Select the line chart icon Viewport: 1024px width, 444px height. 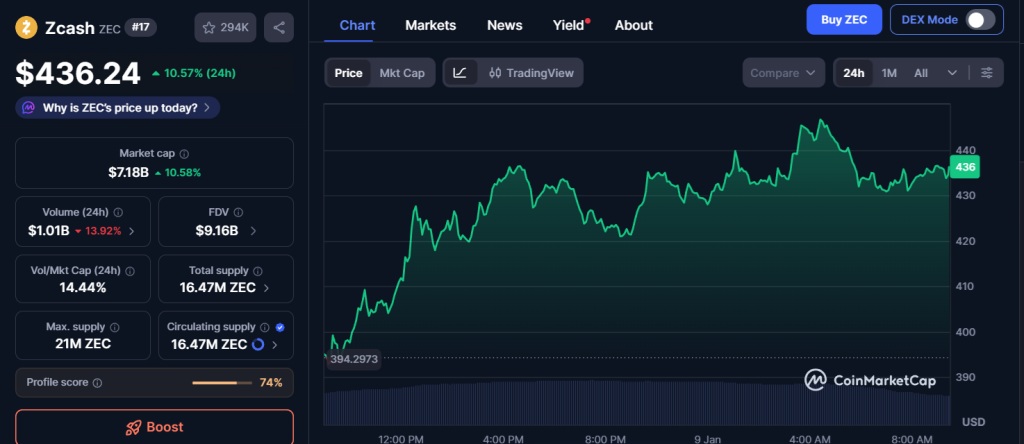coord(460,72)
